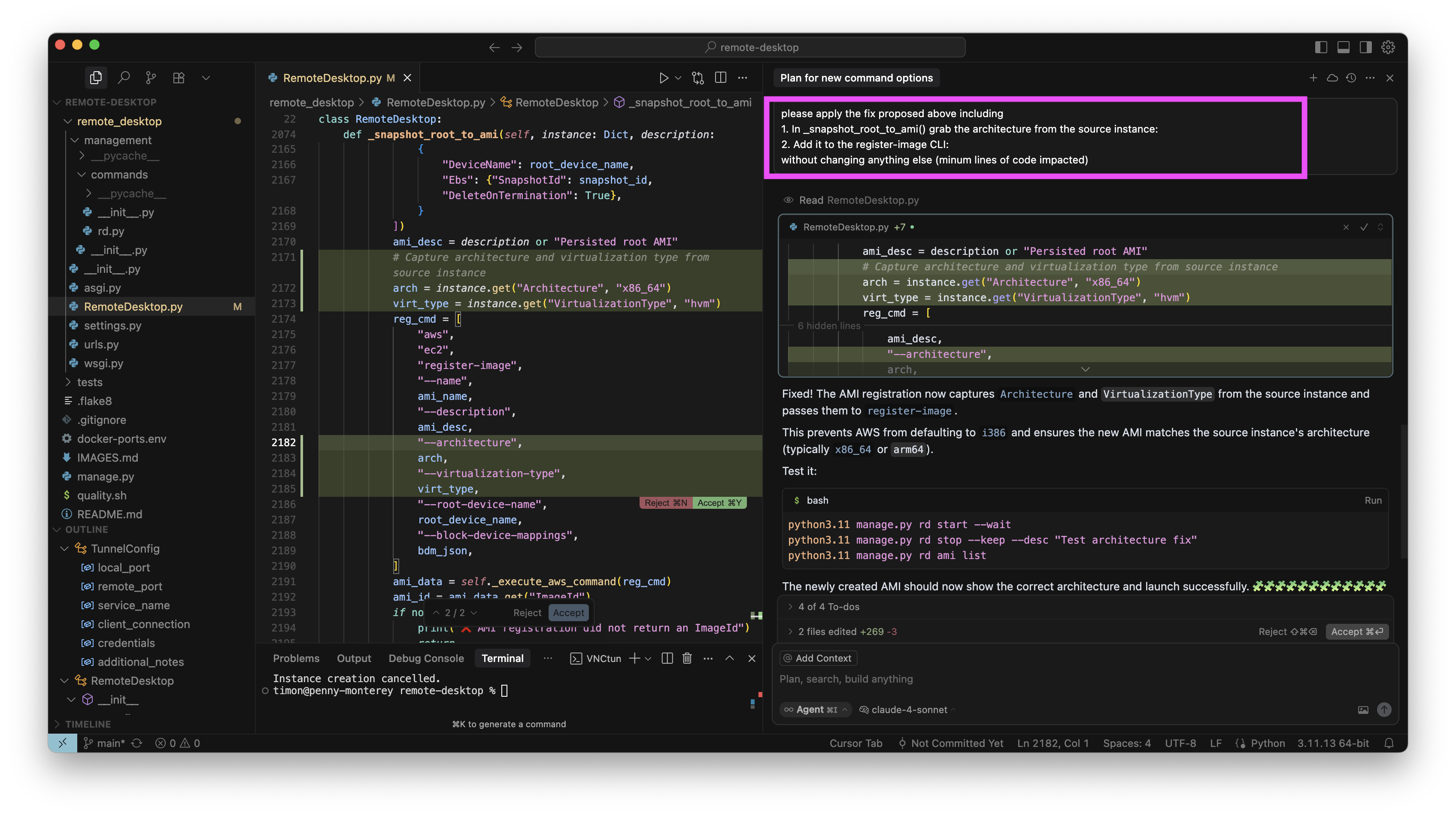Accept inline change with ⌘Y button

pos(719,503)
